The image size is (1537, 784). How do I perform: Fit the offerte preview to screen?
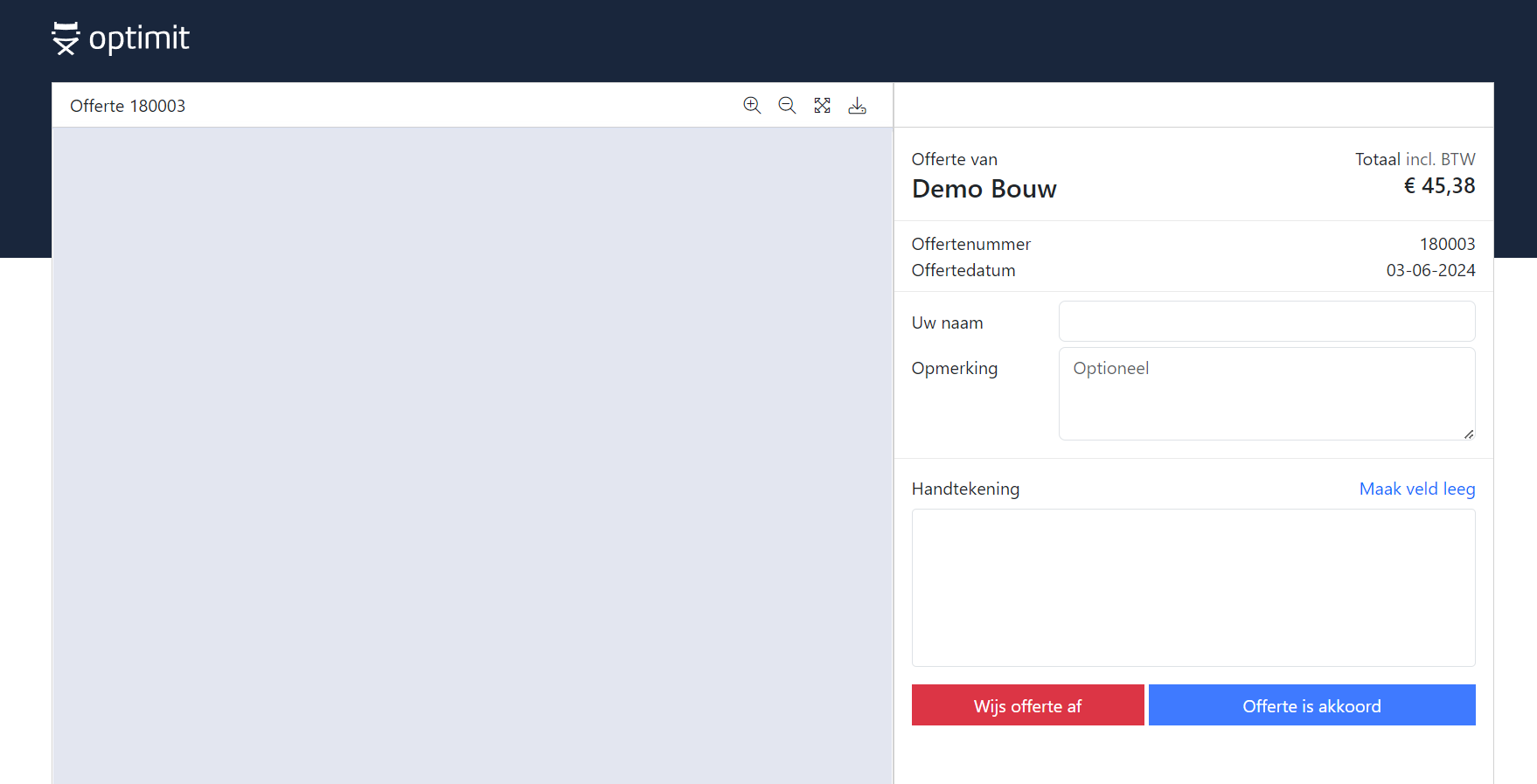(x=823, y=106)
